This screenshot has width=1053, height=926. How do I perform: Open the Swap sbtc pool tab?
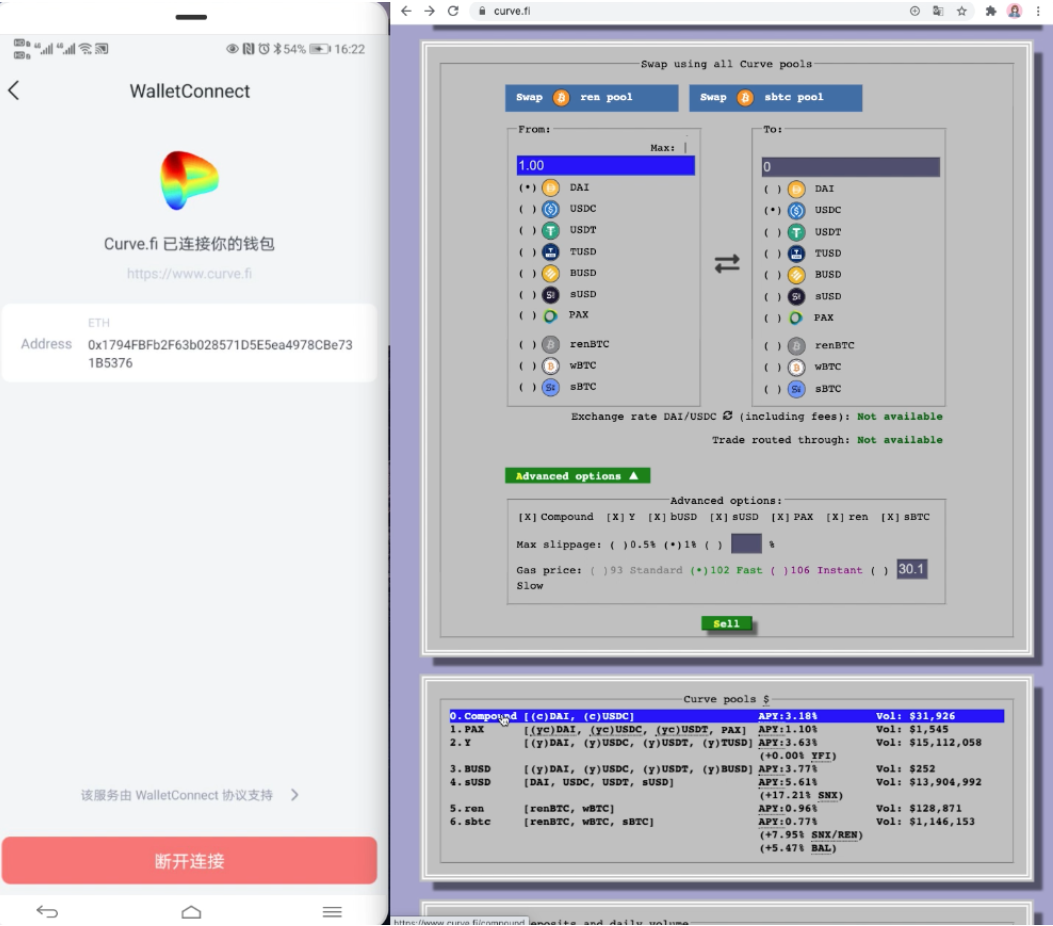pyautogui.click(x=775, y=98)
